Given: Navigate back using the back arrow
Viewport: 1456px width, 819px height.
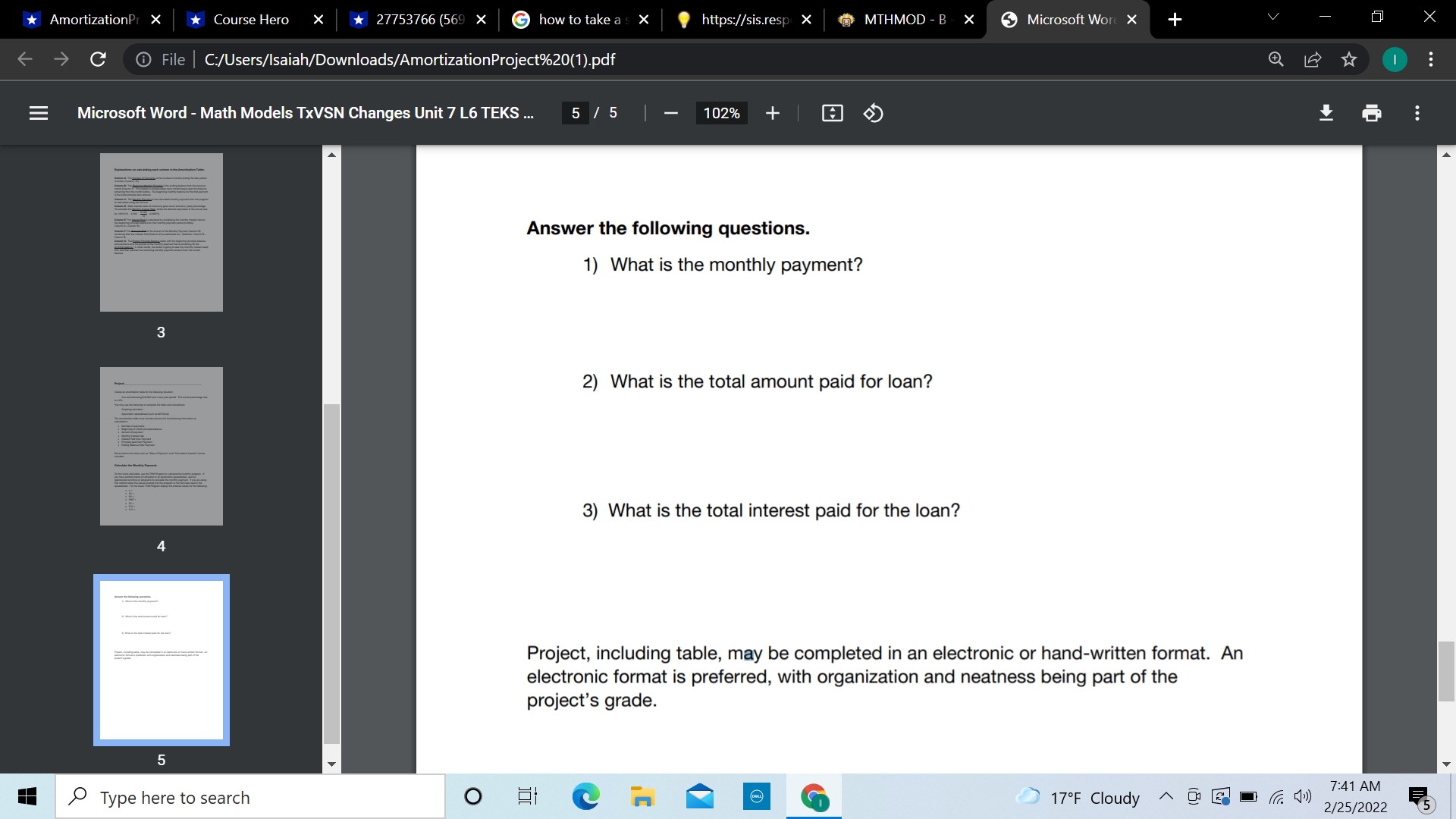Looking at the screenshot, I should tap(24, 59).
